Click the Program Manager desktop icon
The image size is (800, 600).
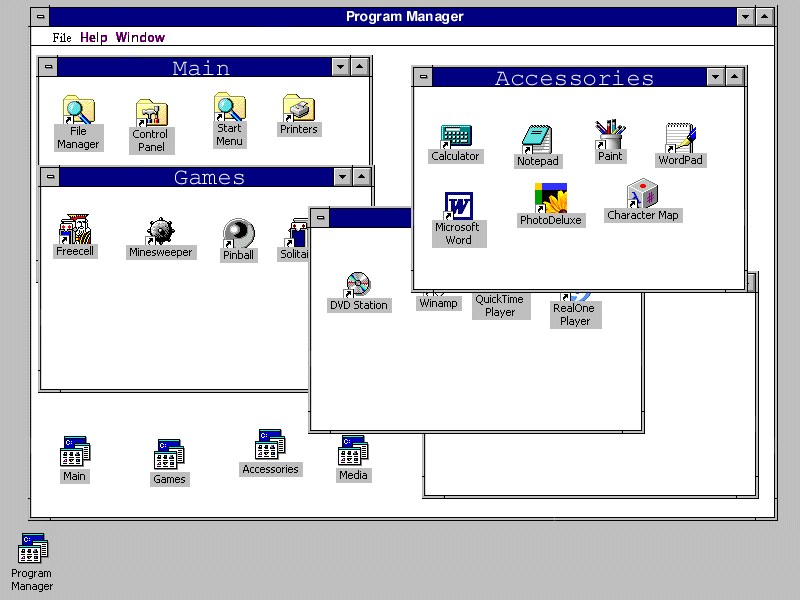[32, 562]
